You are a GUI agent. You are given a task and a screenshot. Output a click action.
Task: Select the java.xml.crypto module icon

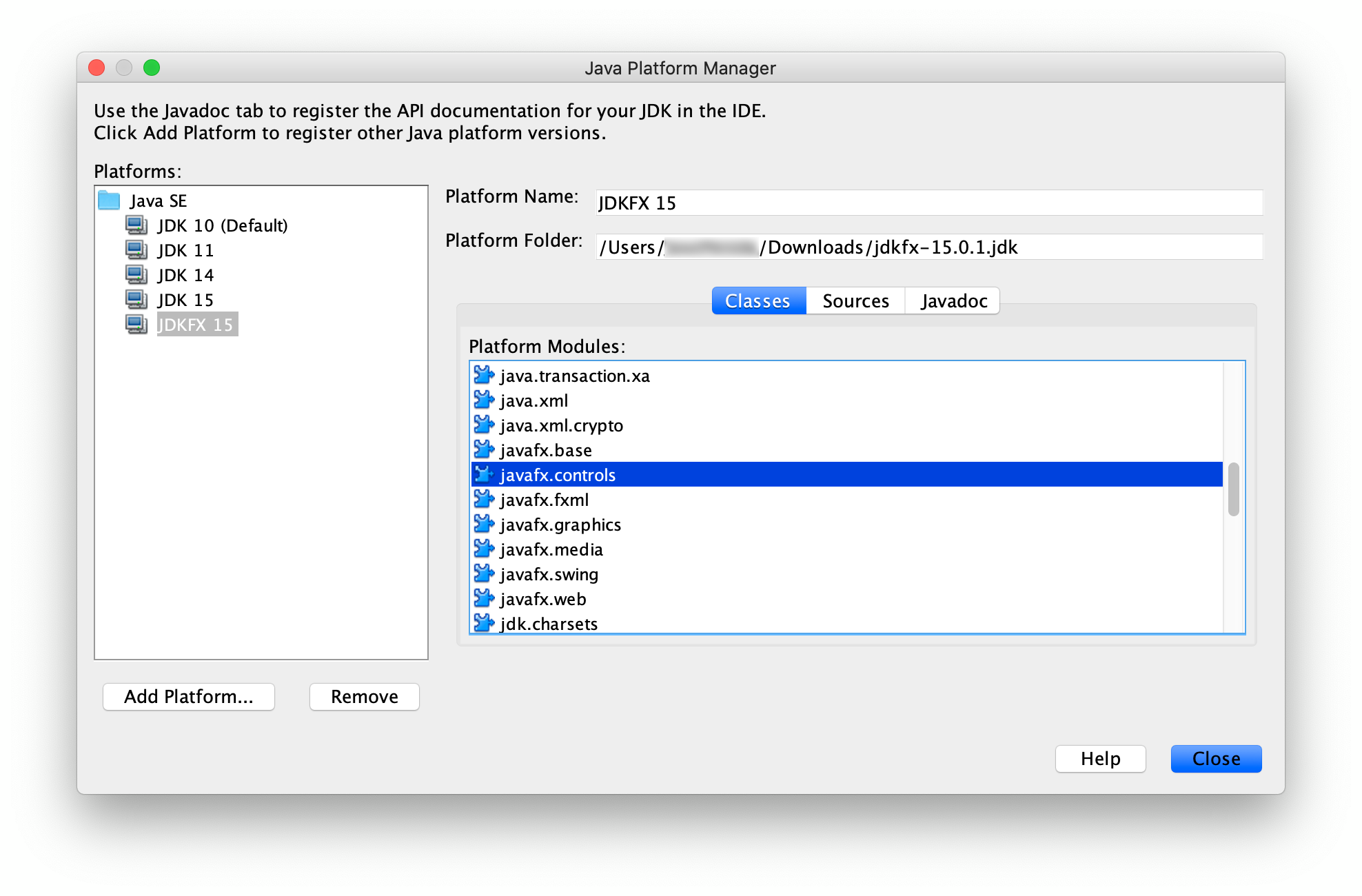(x=485, y=425)
